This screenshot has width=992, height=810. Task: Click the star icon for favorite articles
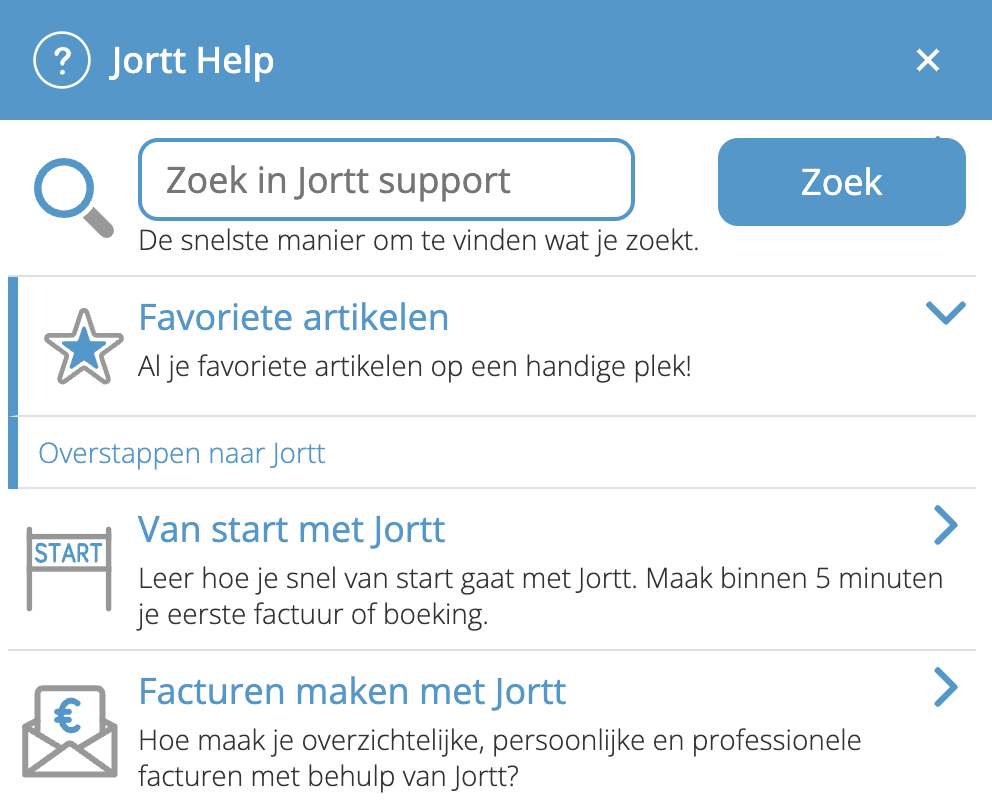pos(84,346)
